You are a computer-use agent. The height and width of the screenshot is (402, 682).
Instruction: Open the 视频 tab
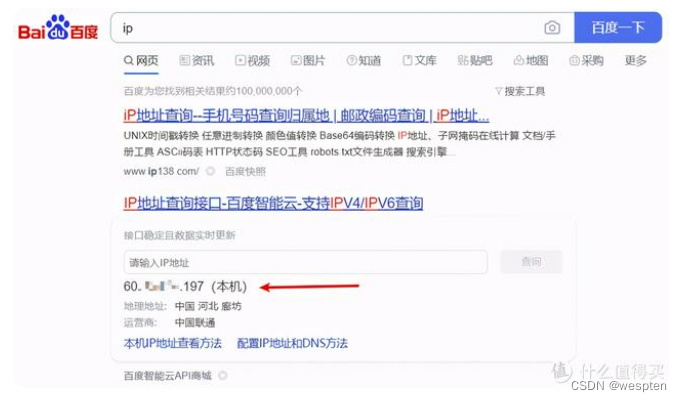pyautogui.click(x=252, y=60)
